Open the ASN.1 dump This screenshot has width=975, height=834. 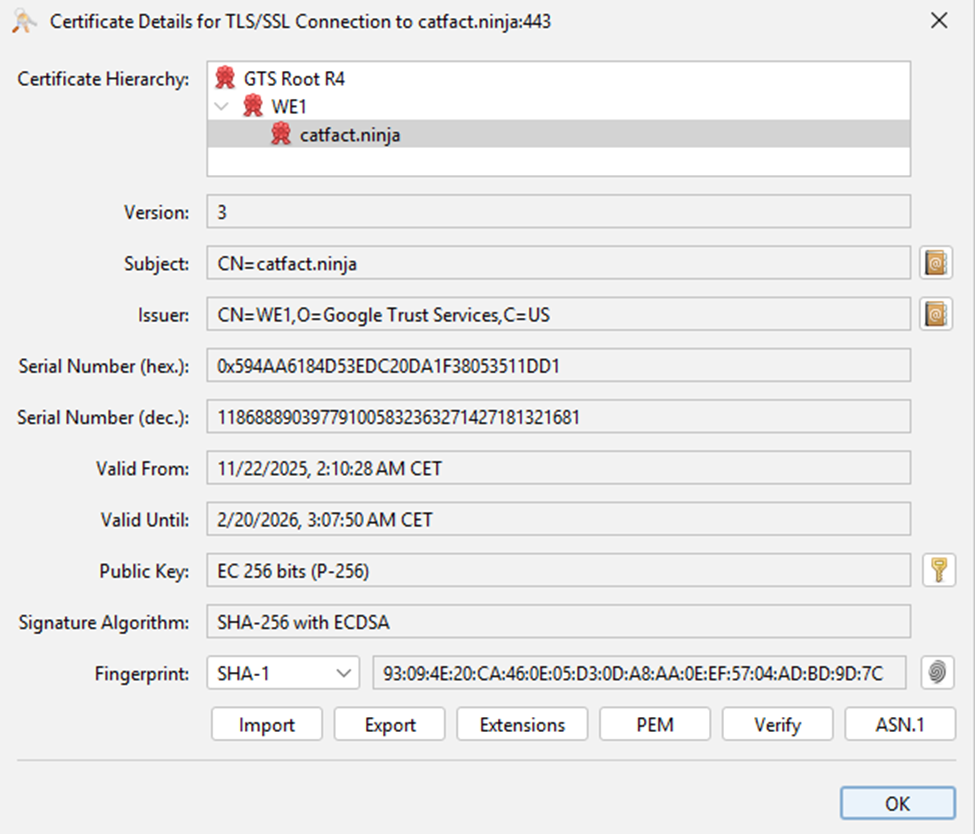900,724
